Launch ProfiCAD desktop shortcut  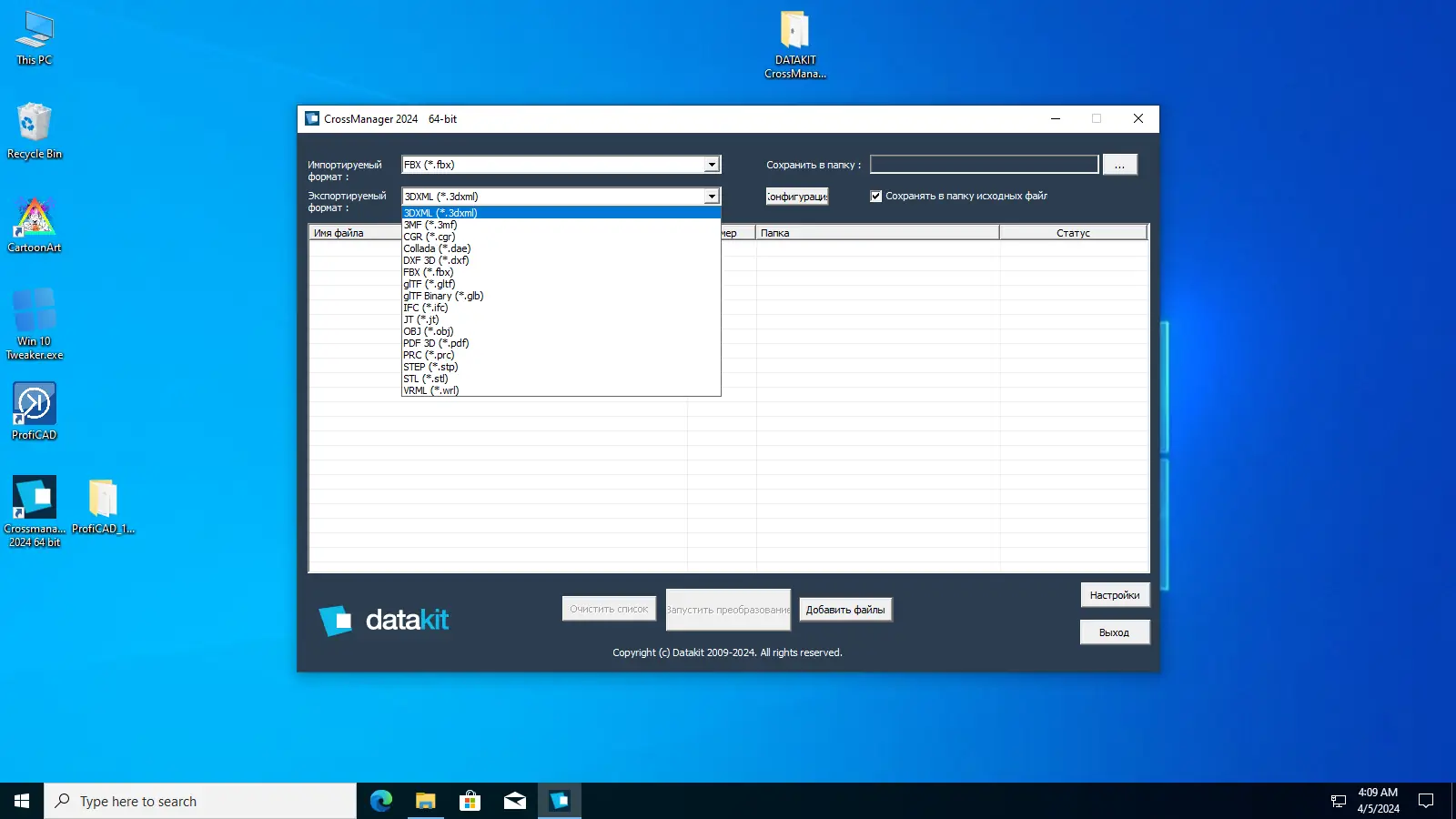[x=35, y=411]
